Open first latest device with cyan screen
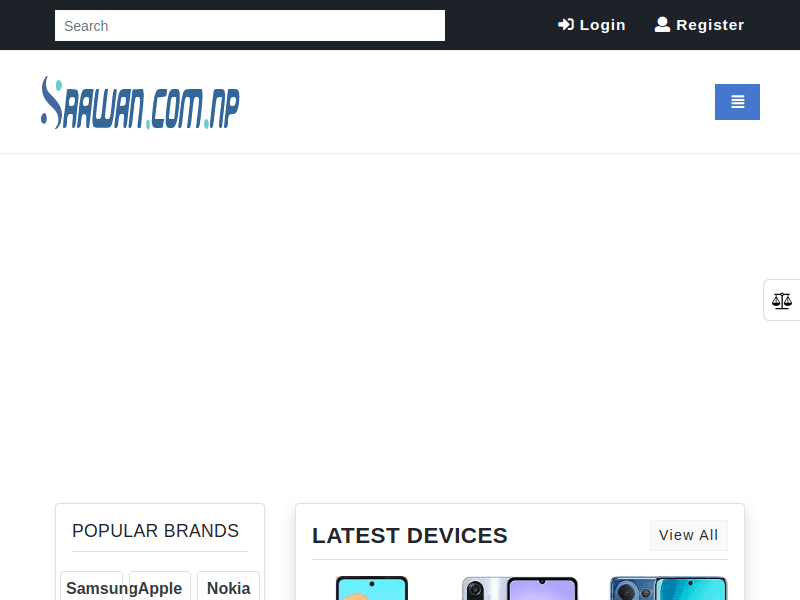This screenshot has width=800, height=600. click(x=371, y=588)
